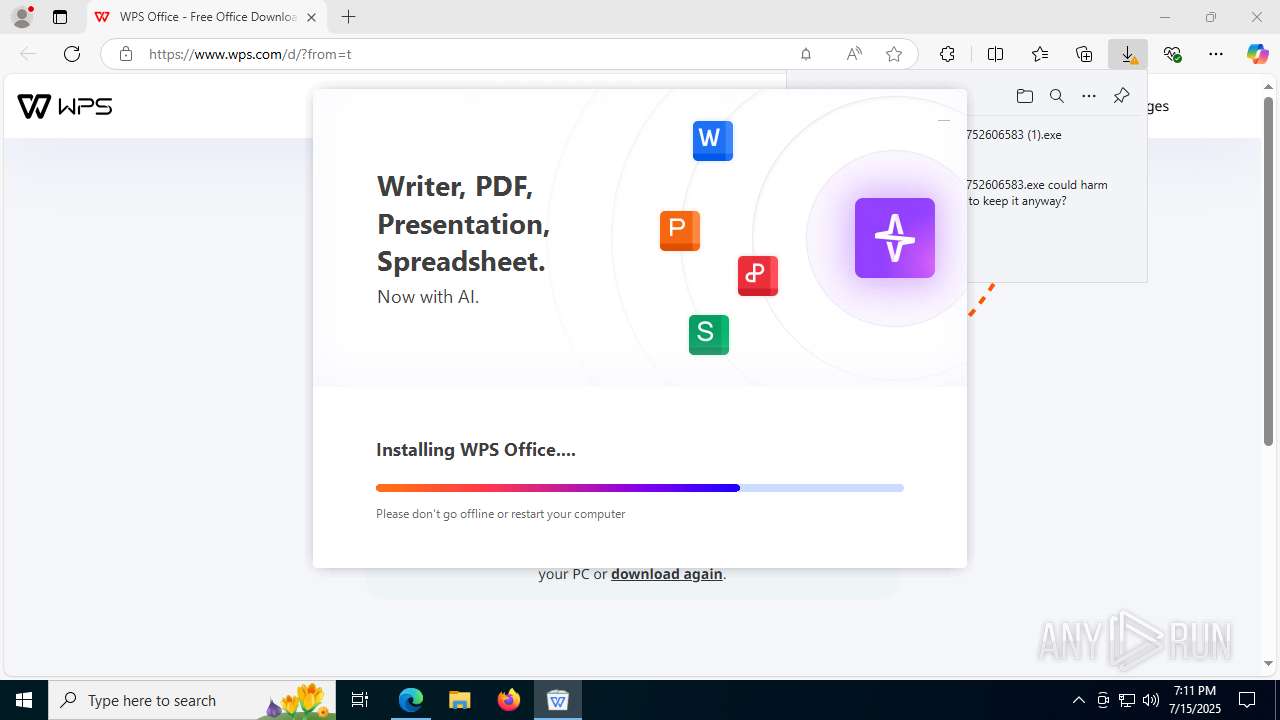This screenshot has width=1280, height=720.
Task: Open Edge Settings and more menu
Action: (x=1216, y=54)
